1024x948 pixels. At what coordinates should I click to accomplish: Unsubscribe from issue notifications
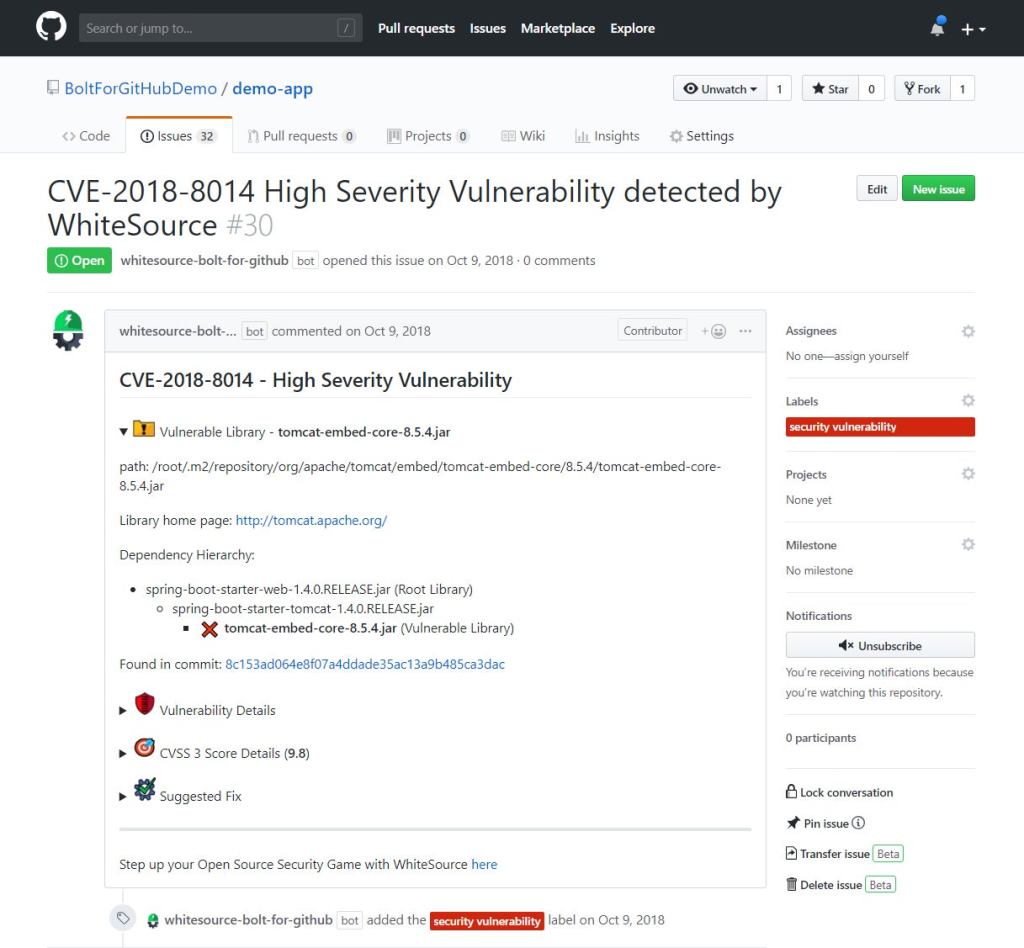click(878, 644)
